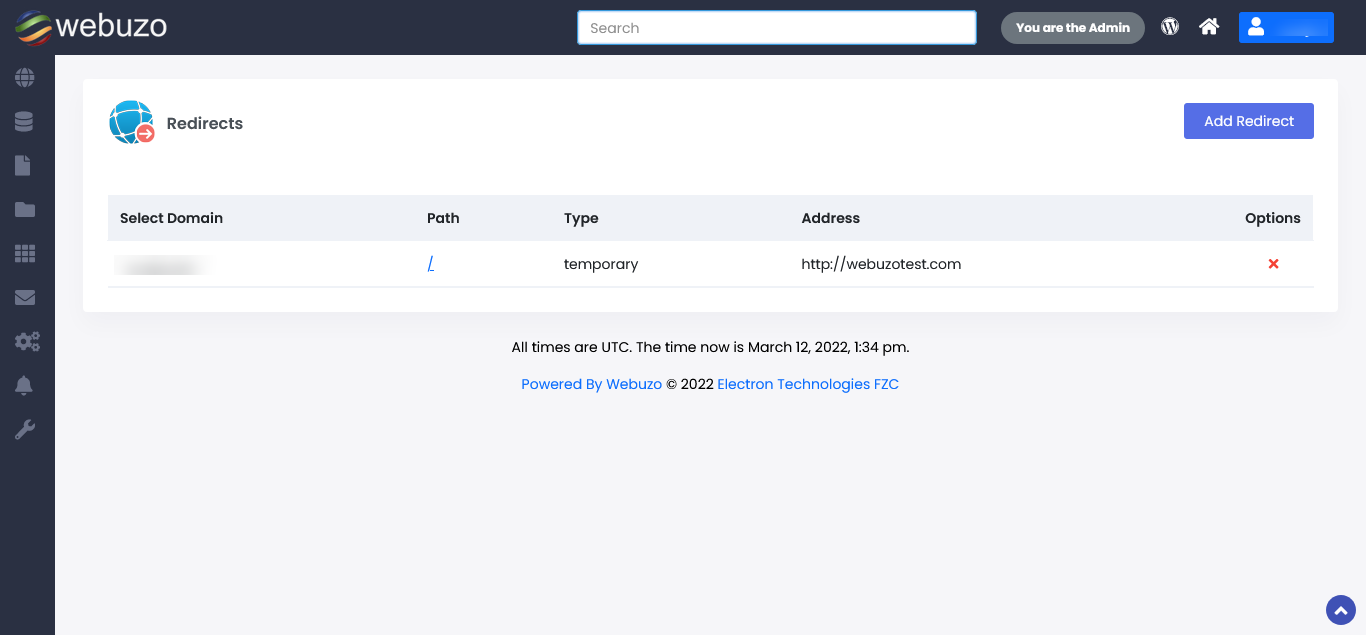The image size is (1366, 635).
Task: Click the redirect path slash link
Action: coord(430,264)
